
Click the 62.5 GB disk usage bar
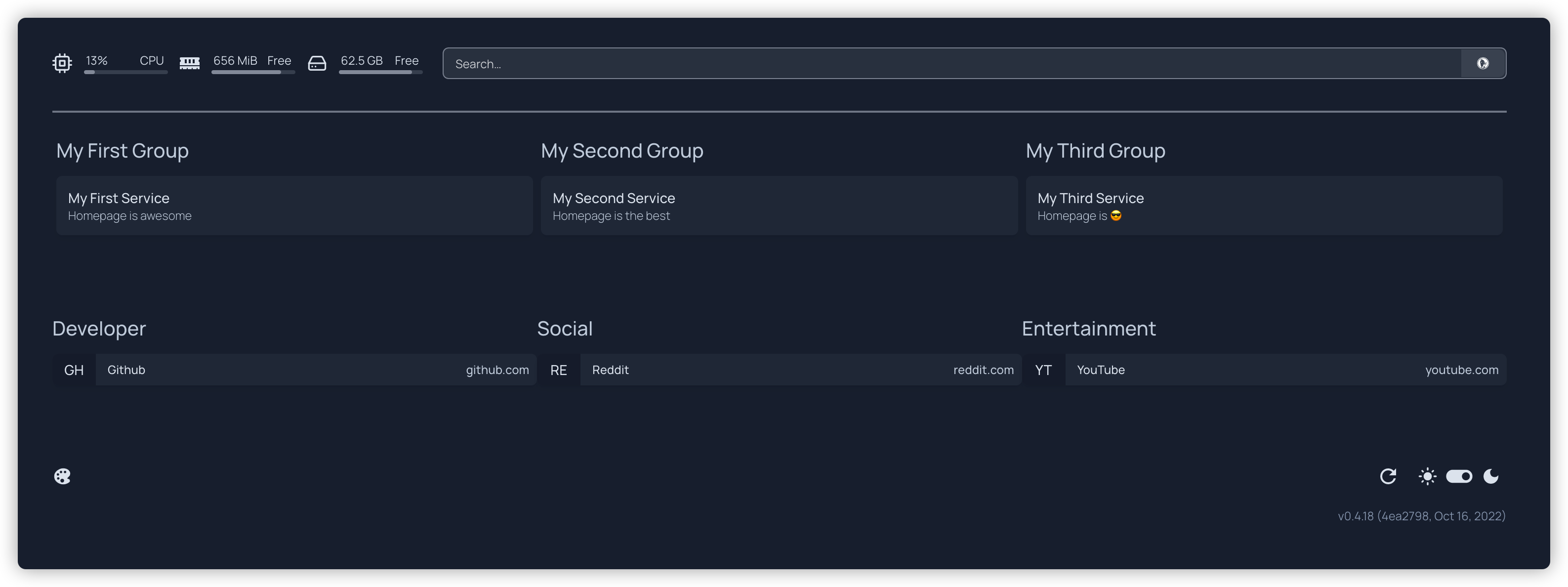[380, 73]
